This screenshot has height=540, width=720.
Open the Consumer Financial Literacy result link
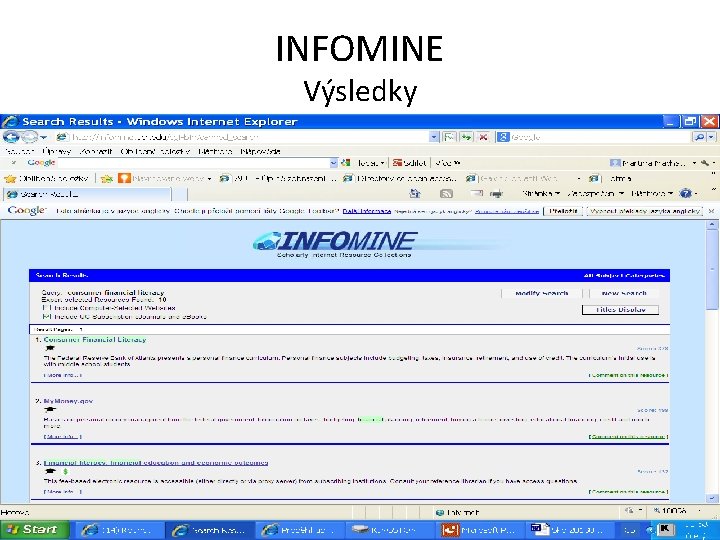pyautogui.click(x=95, y=340)
